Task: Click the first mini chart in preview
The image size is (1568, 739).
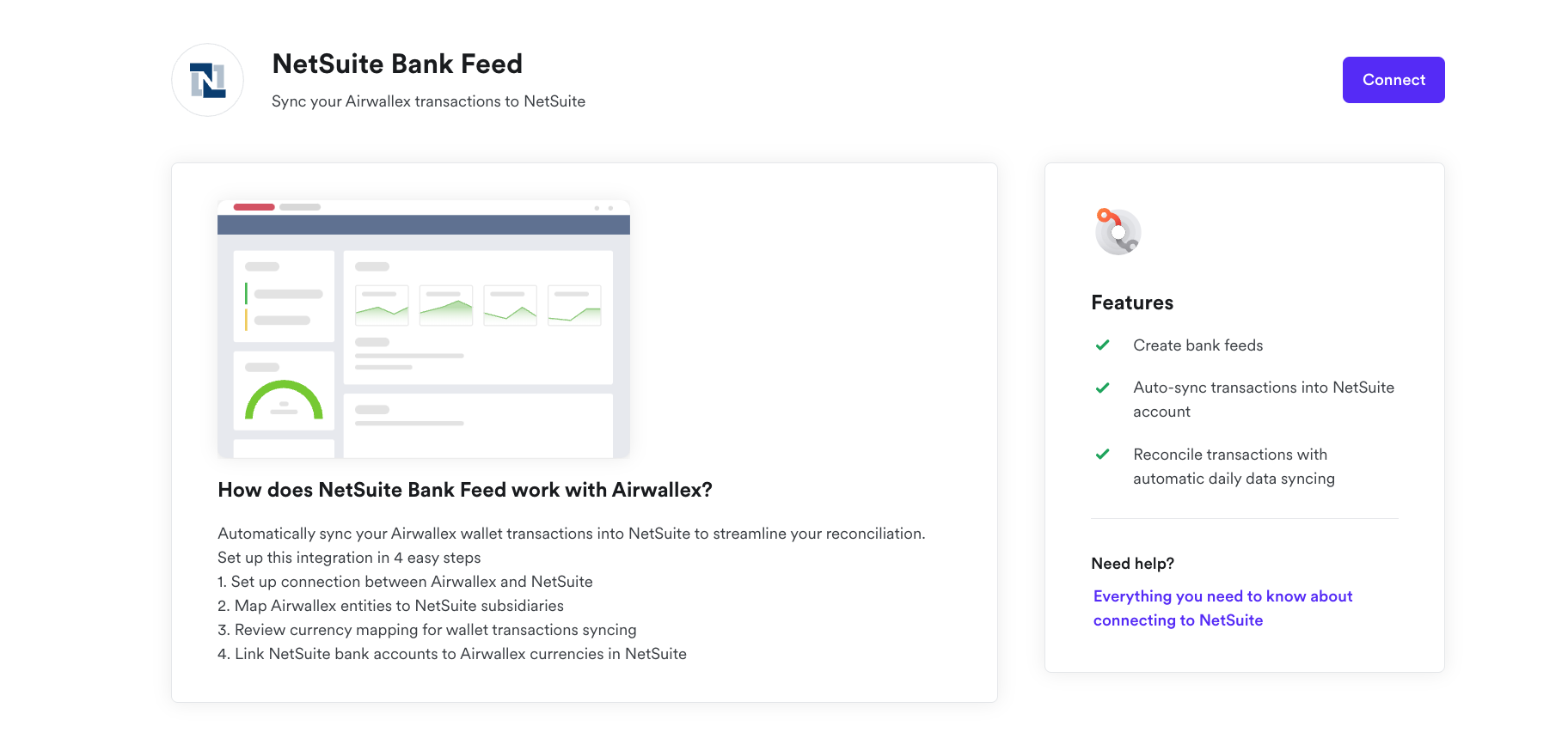Action: [382, 305]
